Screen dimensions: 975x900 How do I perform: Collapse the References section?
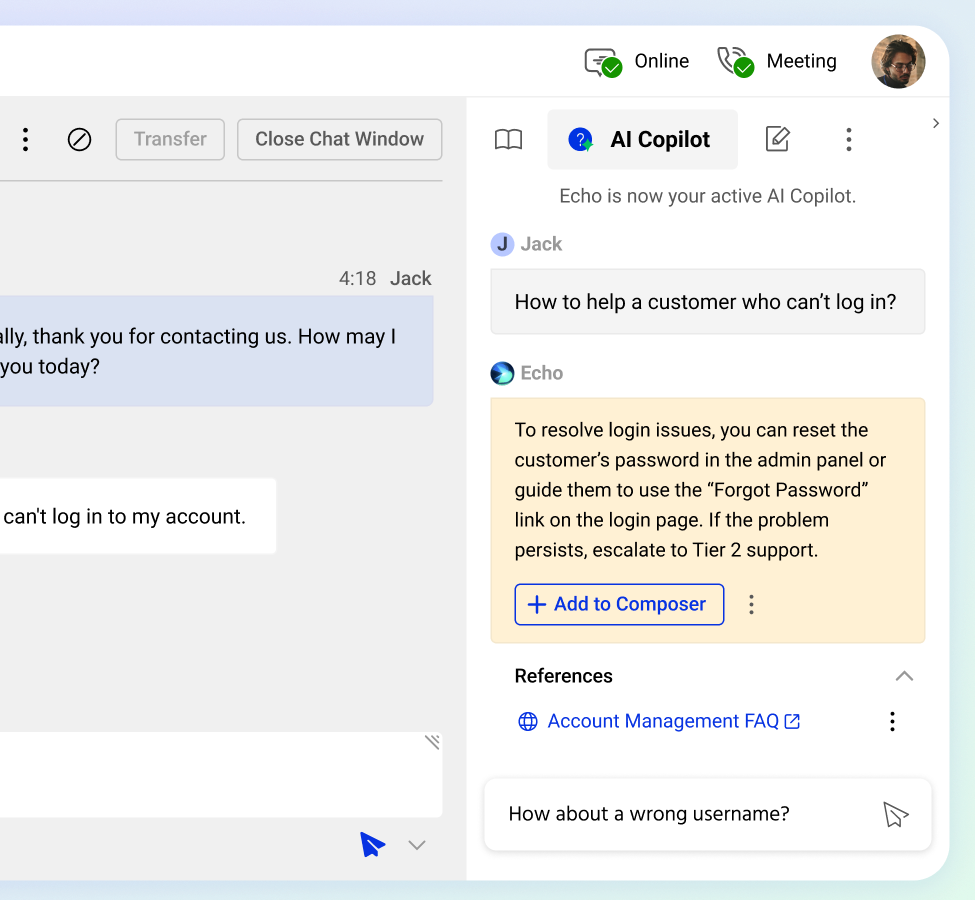[904, 676]
